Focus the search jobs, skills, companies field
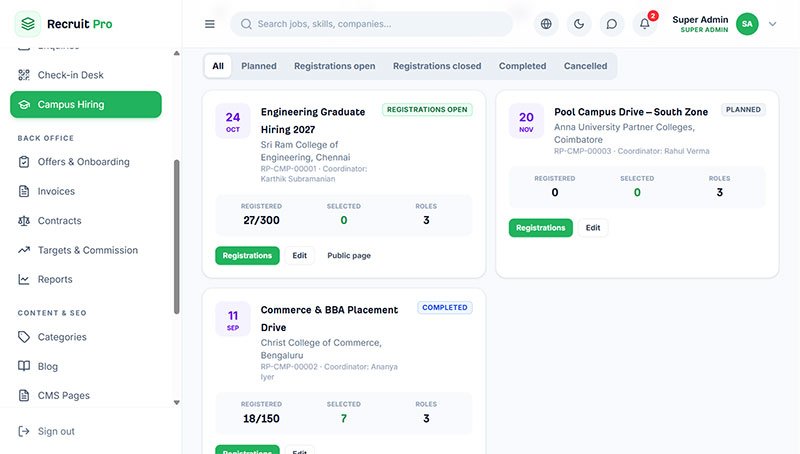Viewport: 800px width, 454px height. tap(371, 24)
